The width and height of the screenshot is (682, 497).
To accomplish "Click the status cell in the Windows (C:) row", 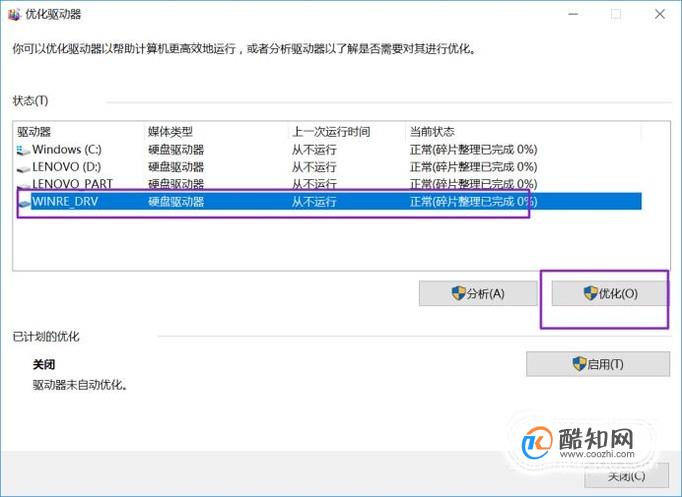I will [x=473, y=150].
